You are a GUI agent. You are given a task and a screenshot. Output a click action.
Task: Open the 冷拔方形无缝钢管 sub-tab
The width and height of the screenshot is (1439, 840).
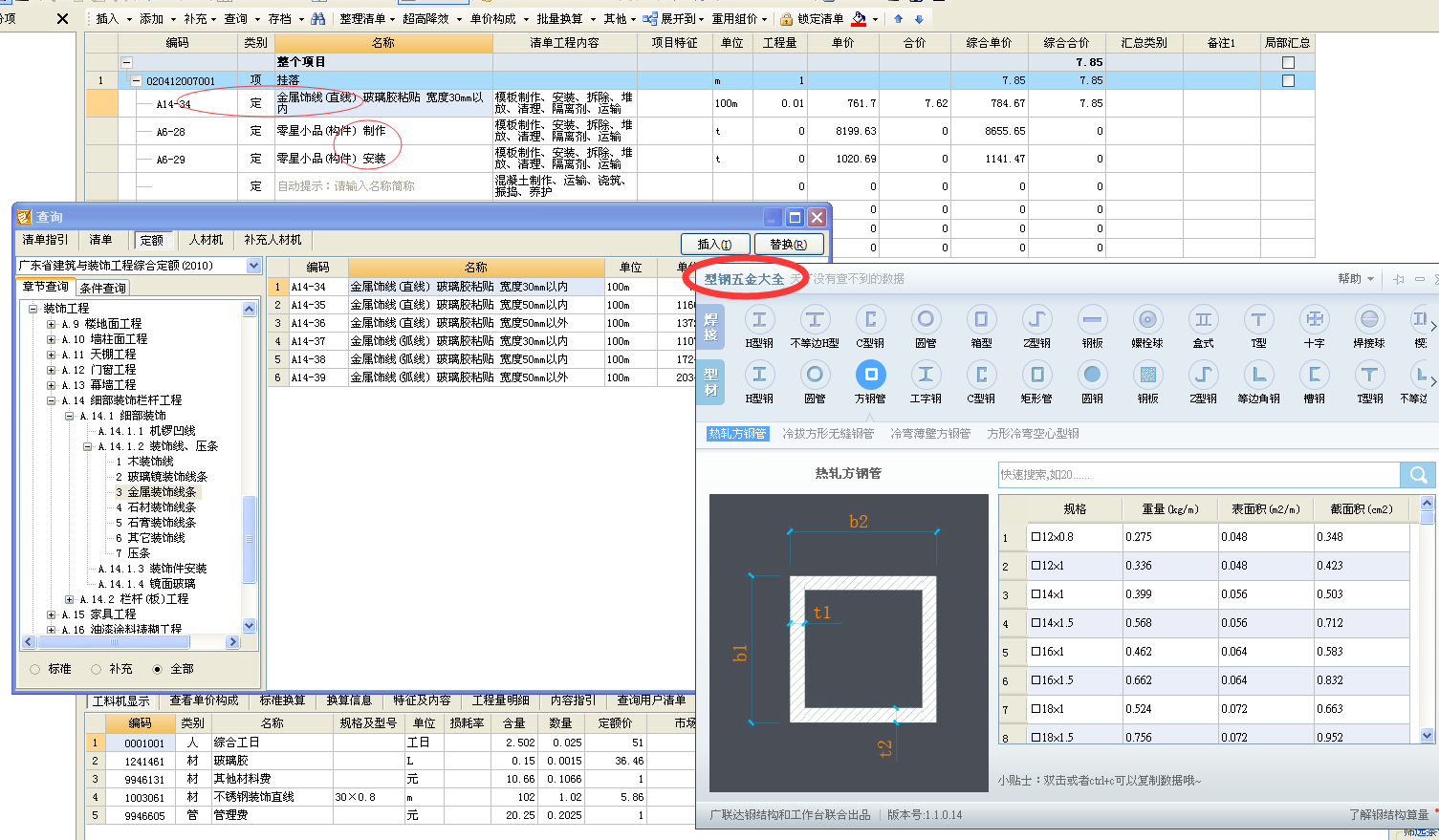(x=828, y=434)
